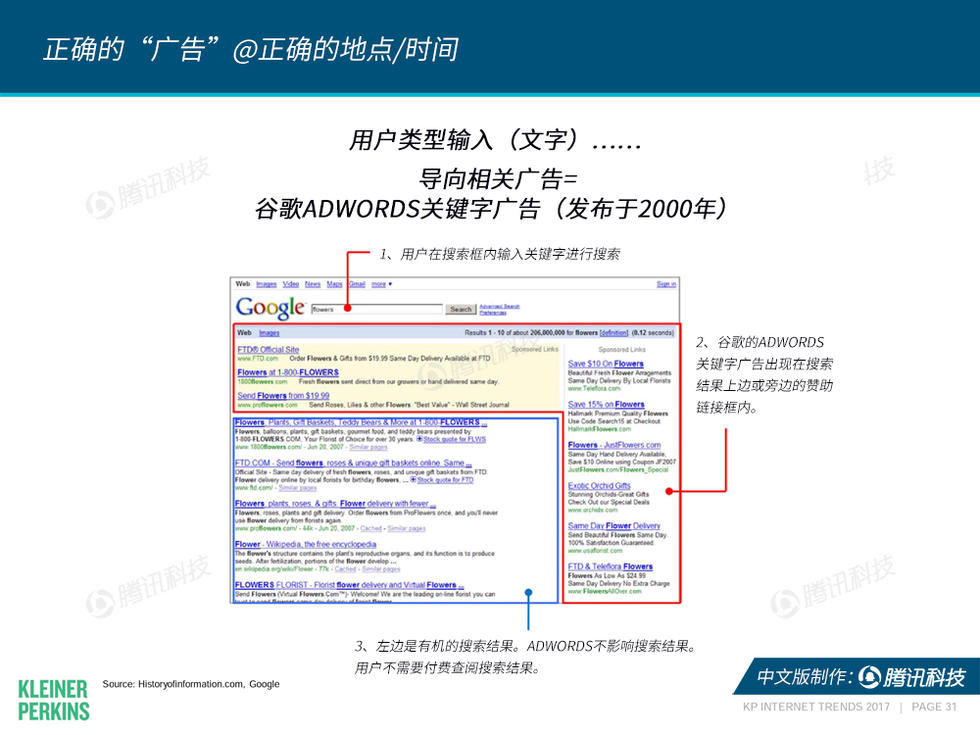Open Cached link for Wikipedia result
980x735 pixels.
point(345,569)
